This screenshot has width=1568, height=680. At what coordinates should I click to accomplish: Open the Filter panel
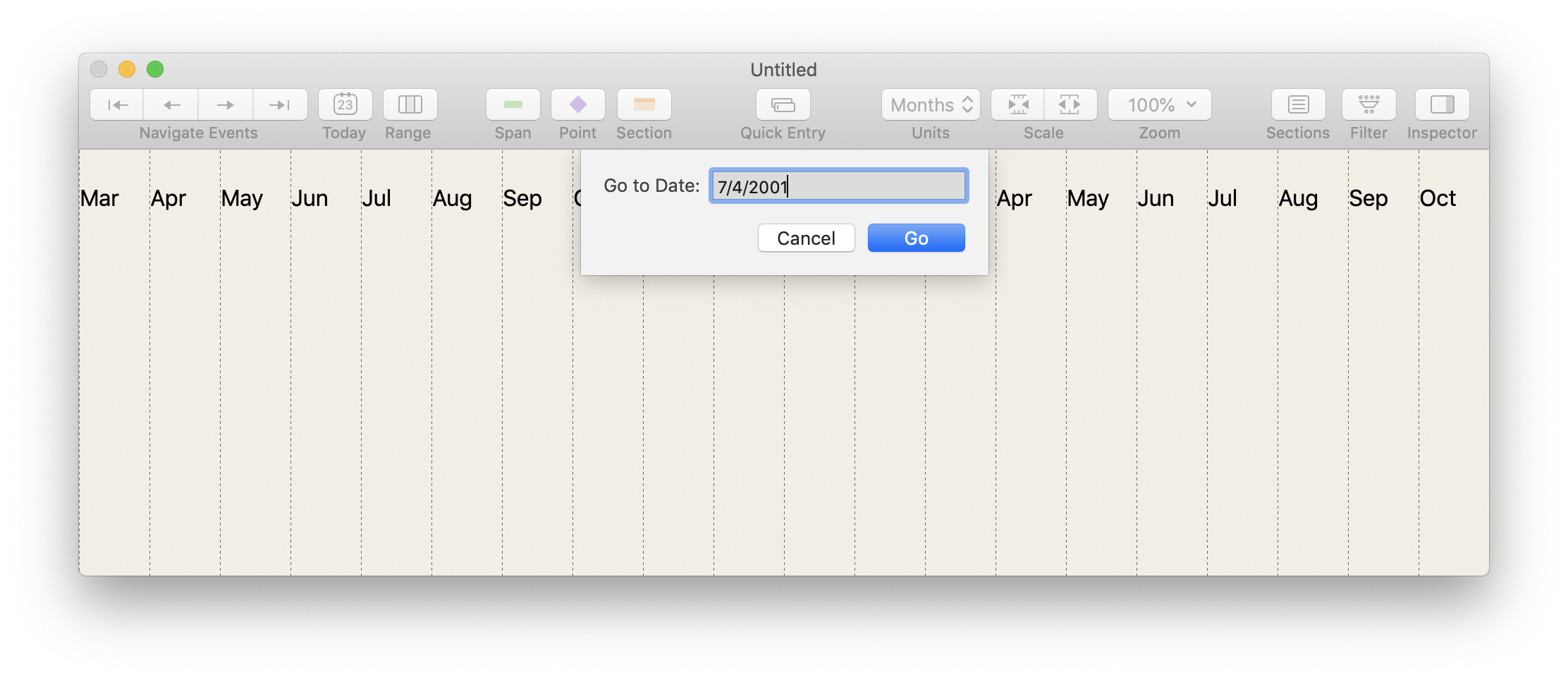[x=1368, y=104]
